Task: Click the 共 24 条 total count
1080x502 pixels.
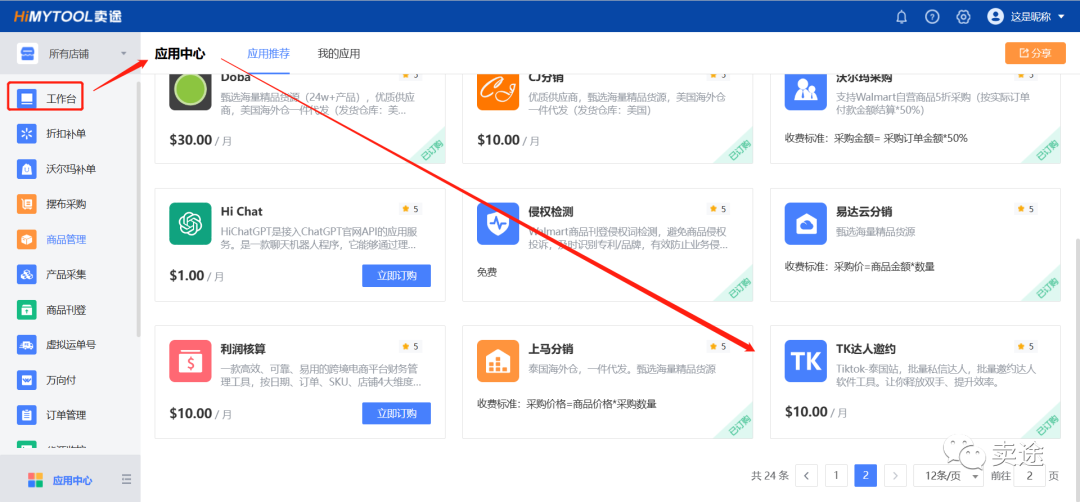Action: click(769, 475)
